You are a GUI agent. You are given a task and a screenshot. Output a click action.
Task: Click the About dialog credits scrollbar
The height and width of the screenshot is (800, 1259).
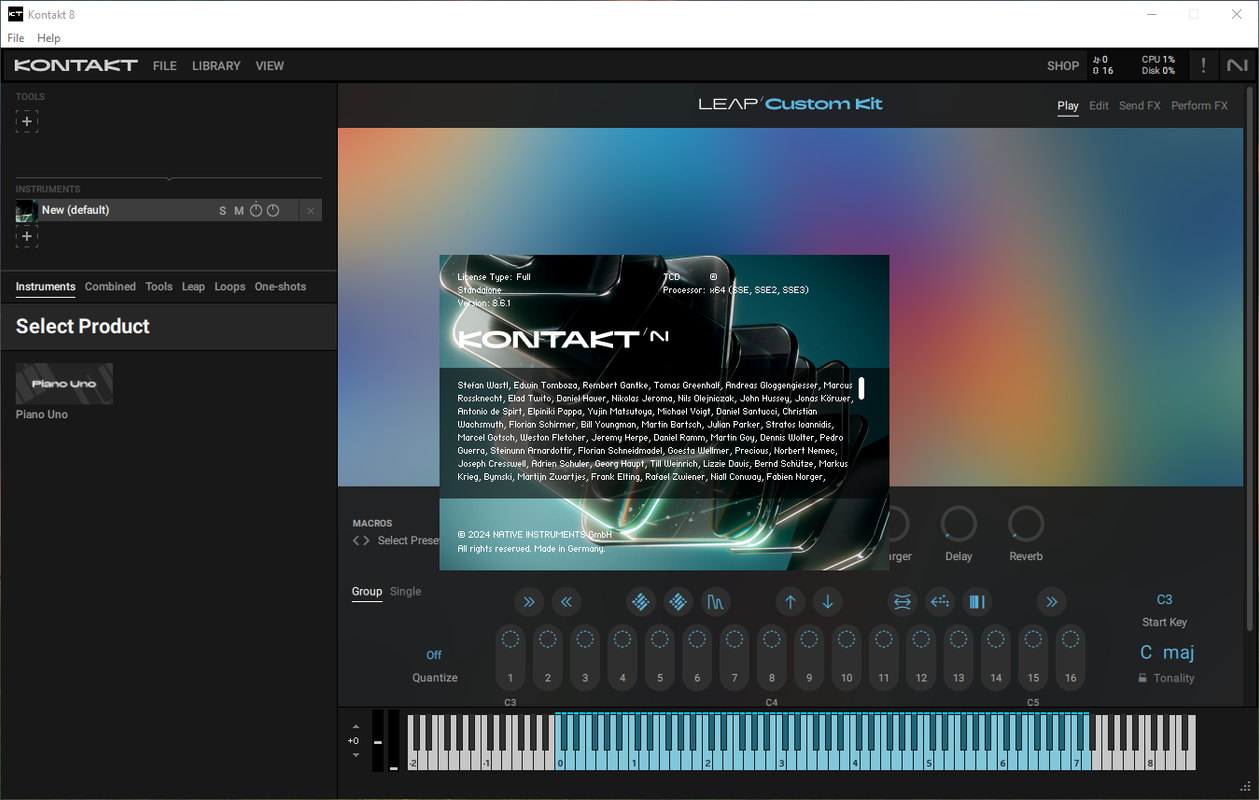point(861,388)
